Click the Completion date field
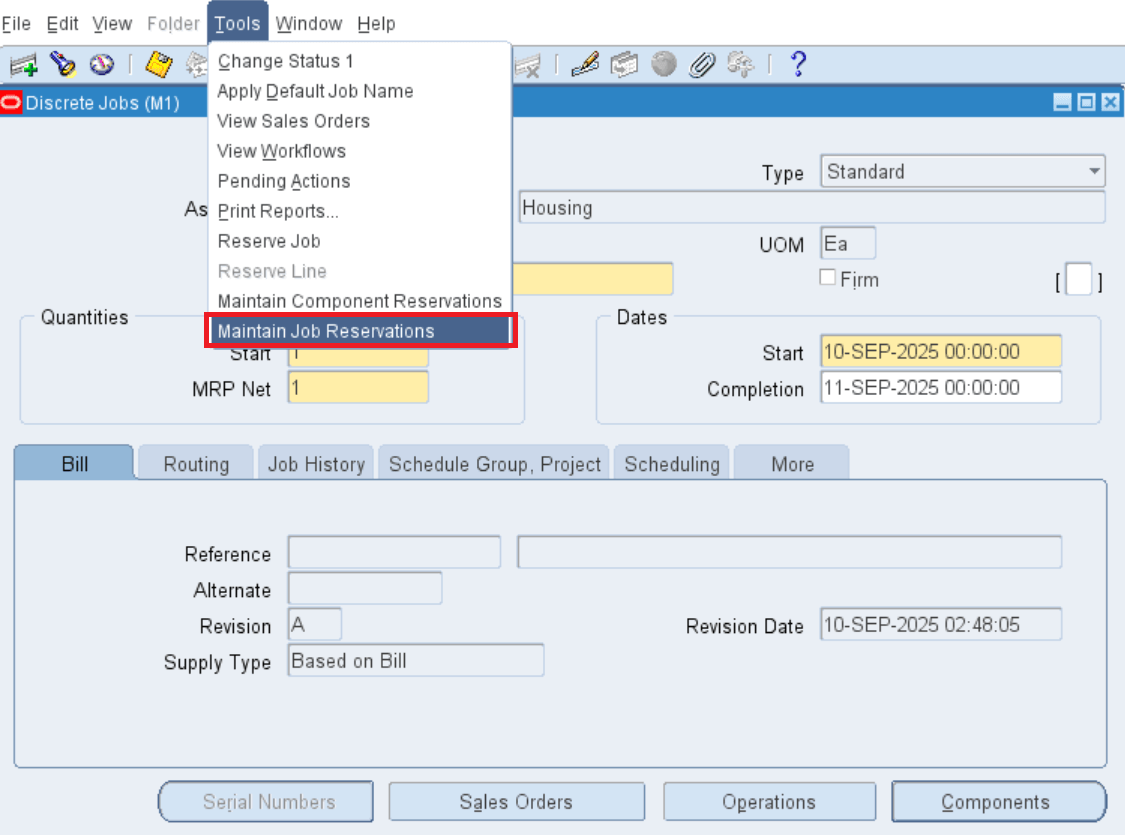Screen dimensions: 1125x835 (x=941, y=387)
